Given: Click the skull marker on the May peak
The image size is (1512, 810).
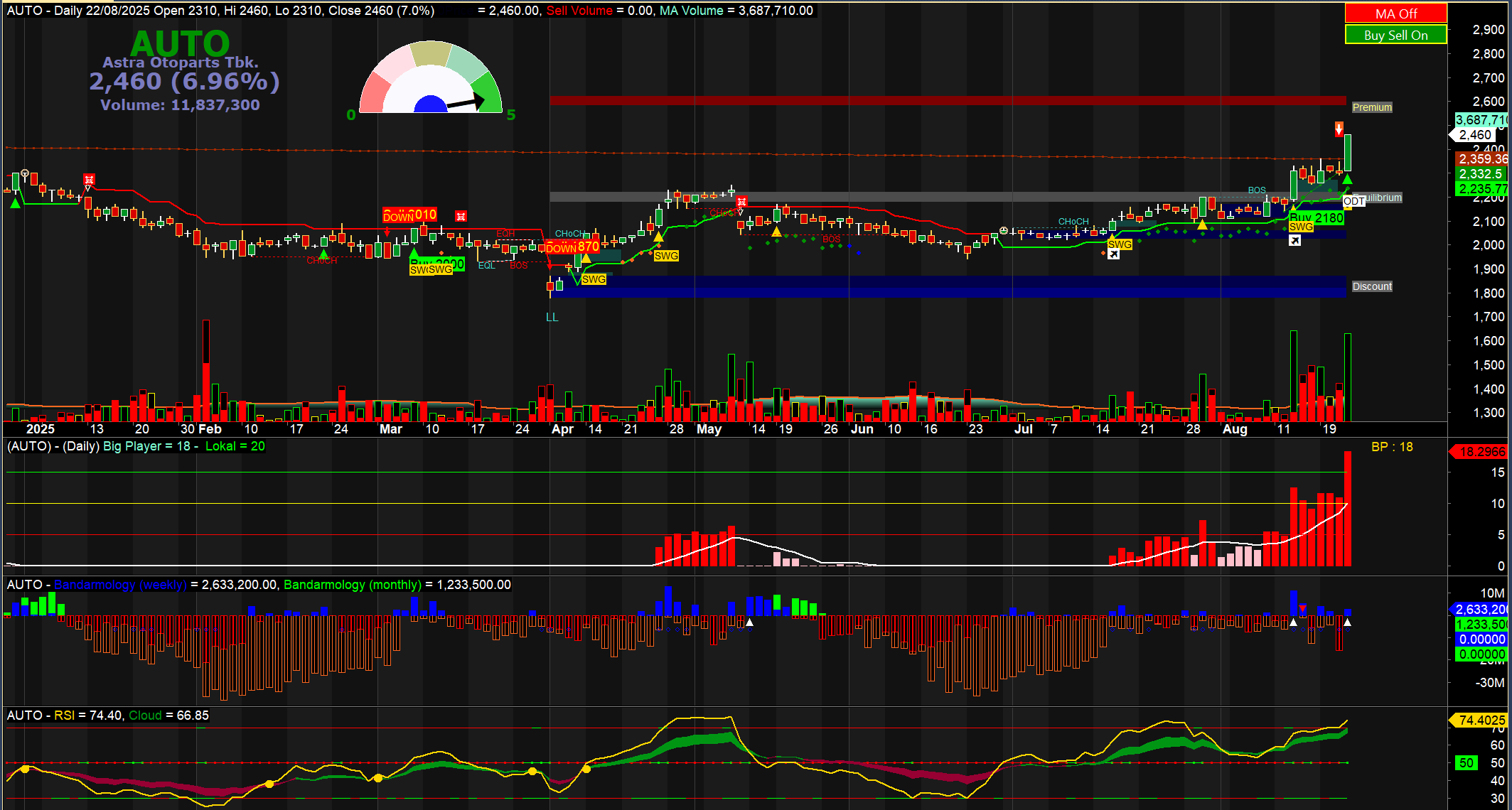Looking at the screenshot, I should click(x=741, y=202).
